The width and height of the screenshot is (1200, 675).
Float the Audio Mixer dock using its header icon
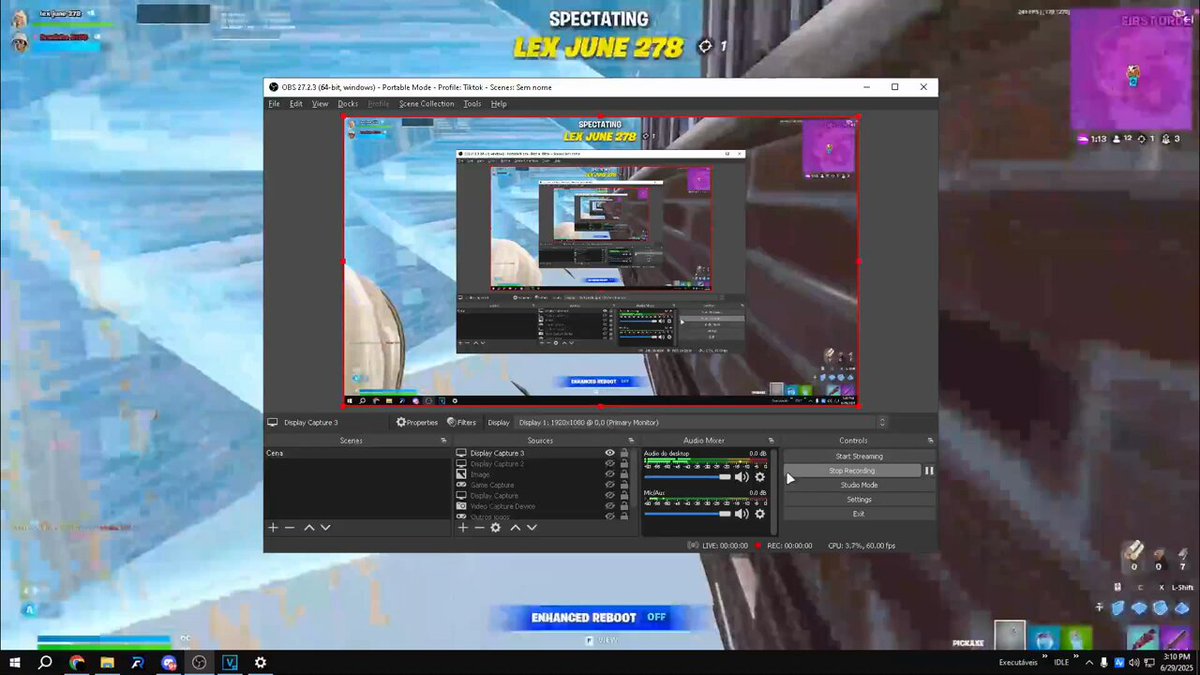770,440
